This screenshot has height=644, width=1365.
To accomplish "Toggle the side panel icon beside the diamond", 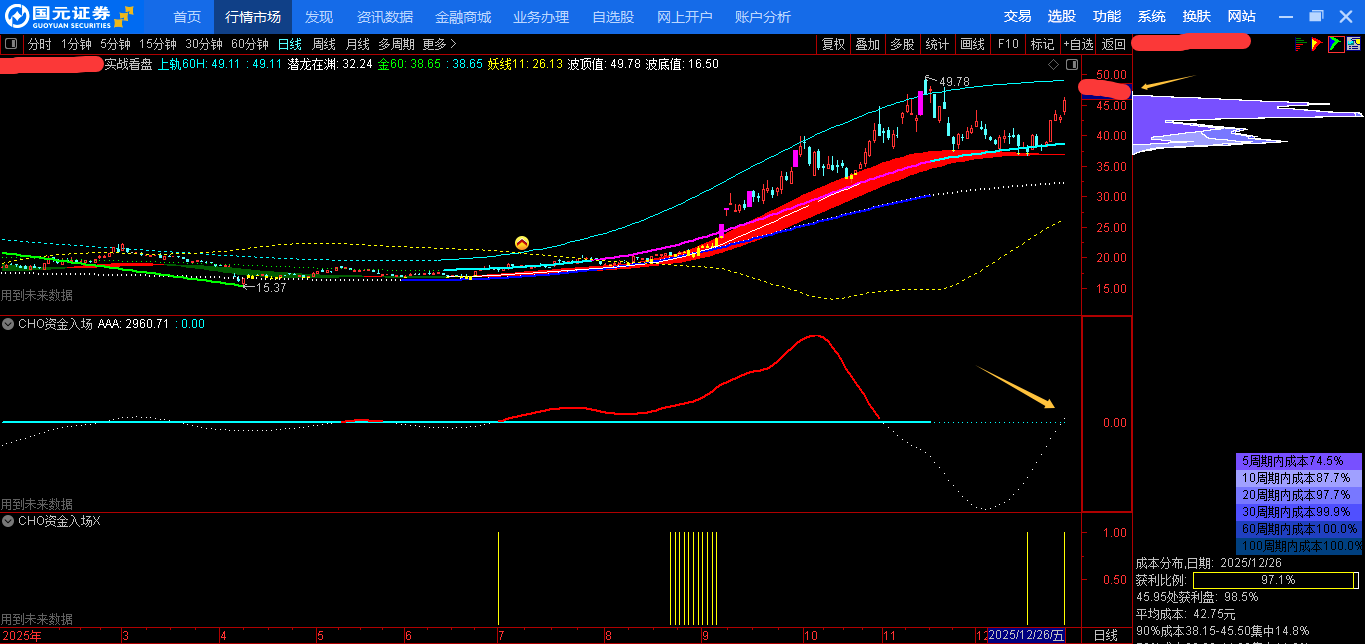I will [1072, 64].
